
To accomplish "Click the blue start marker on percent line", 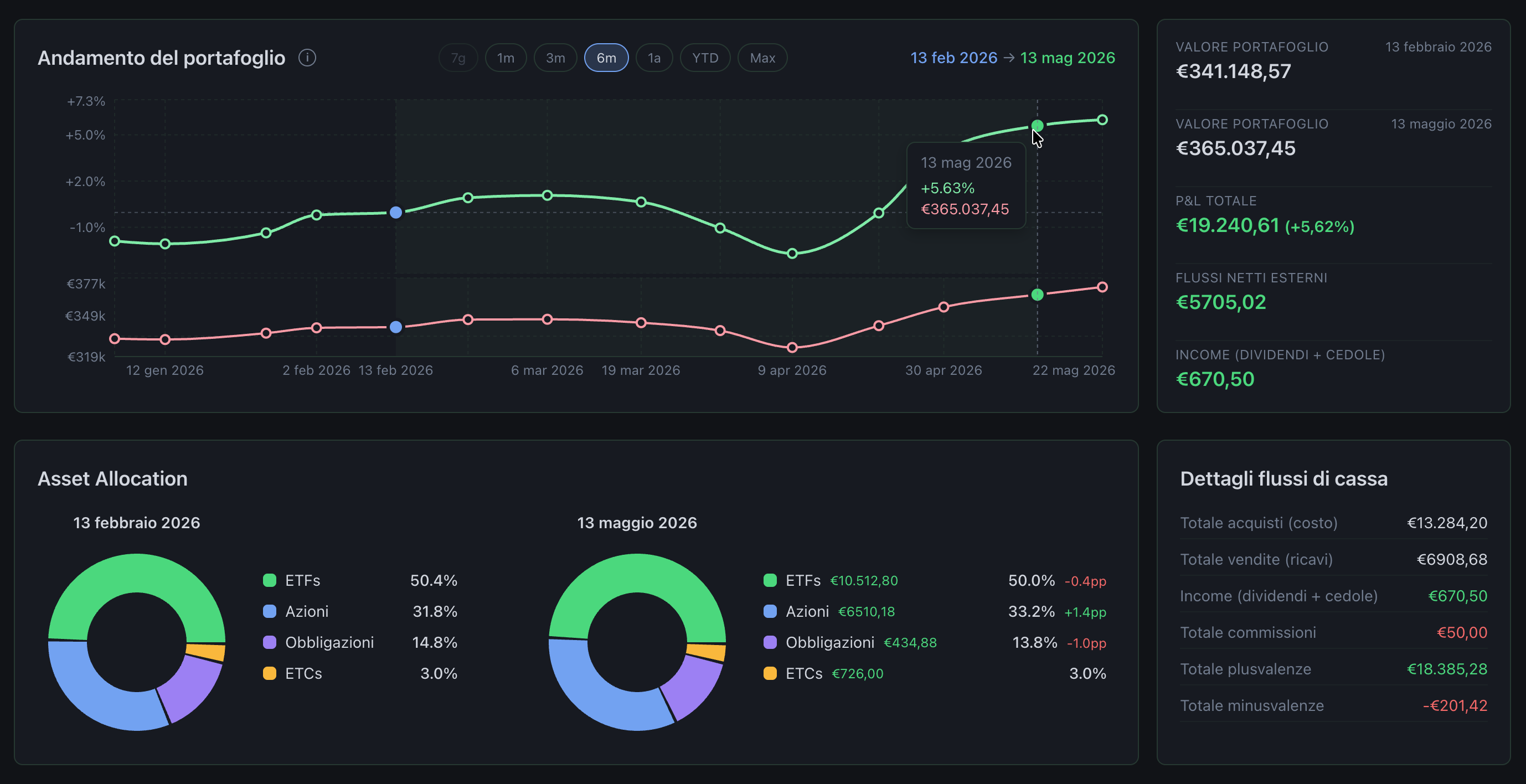I will [x=396, y=213].
